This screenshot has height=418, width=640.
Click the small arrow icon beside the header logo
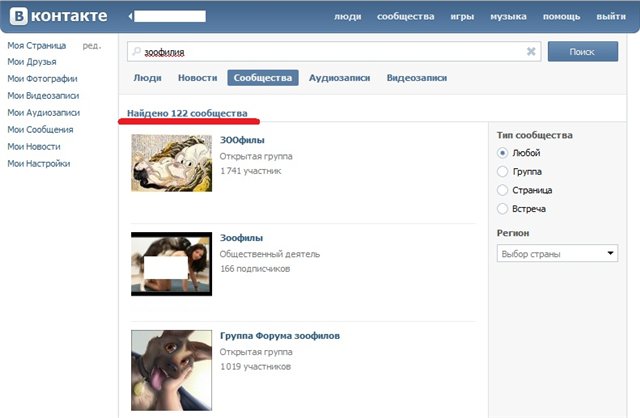click(x=131, y=17)
